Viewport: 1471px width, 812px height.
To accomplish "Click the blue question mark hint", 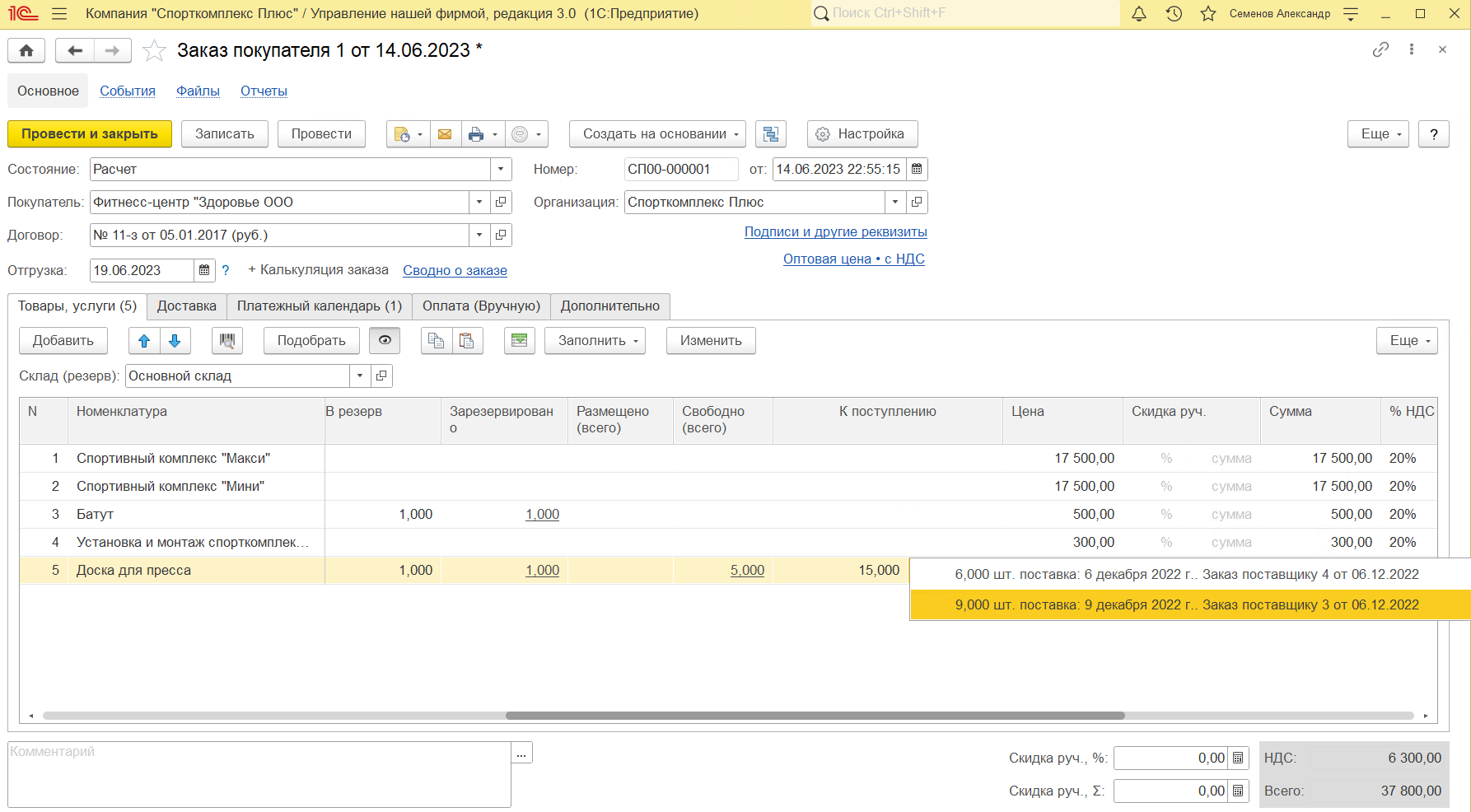I will pyautogui.click(x=226, y=270).
